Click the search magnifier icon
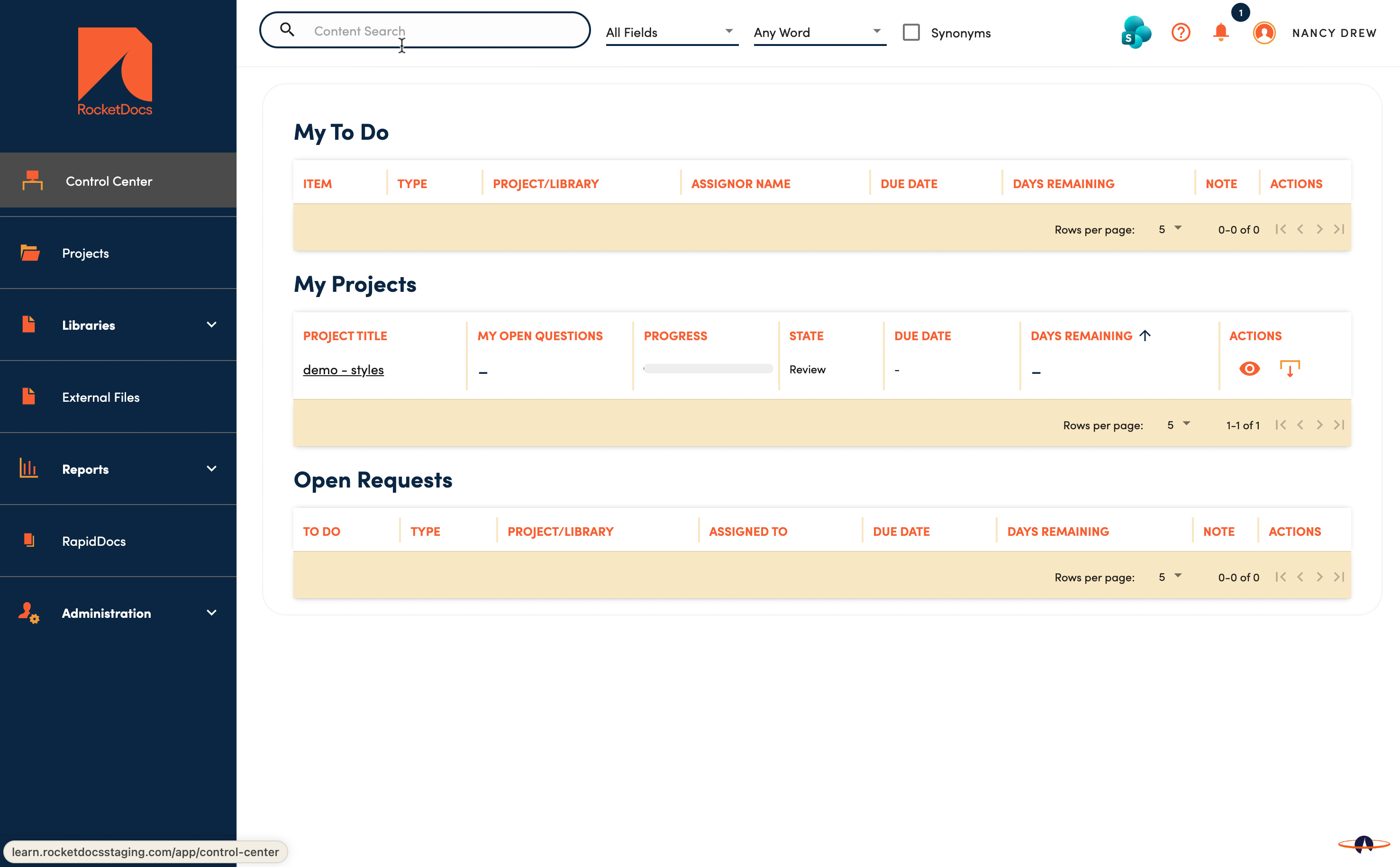This screenshot has width=1400, height=867. (287, 30)
